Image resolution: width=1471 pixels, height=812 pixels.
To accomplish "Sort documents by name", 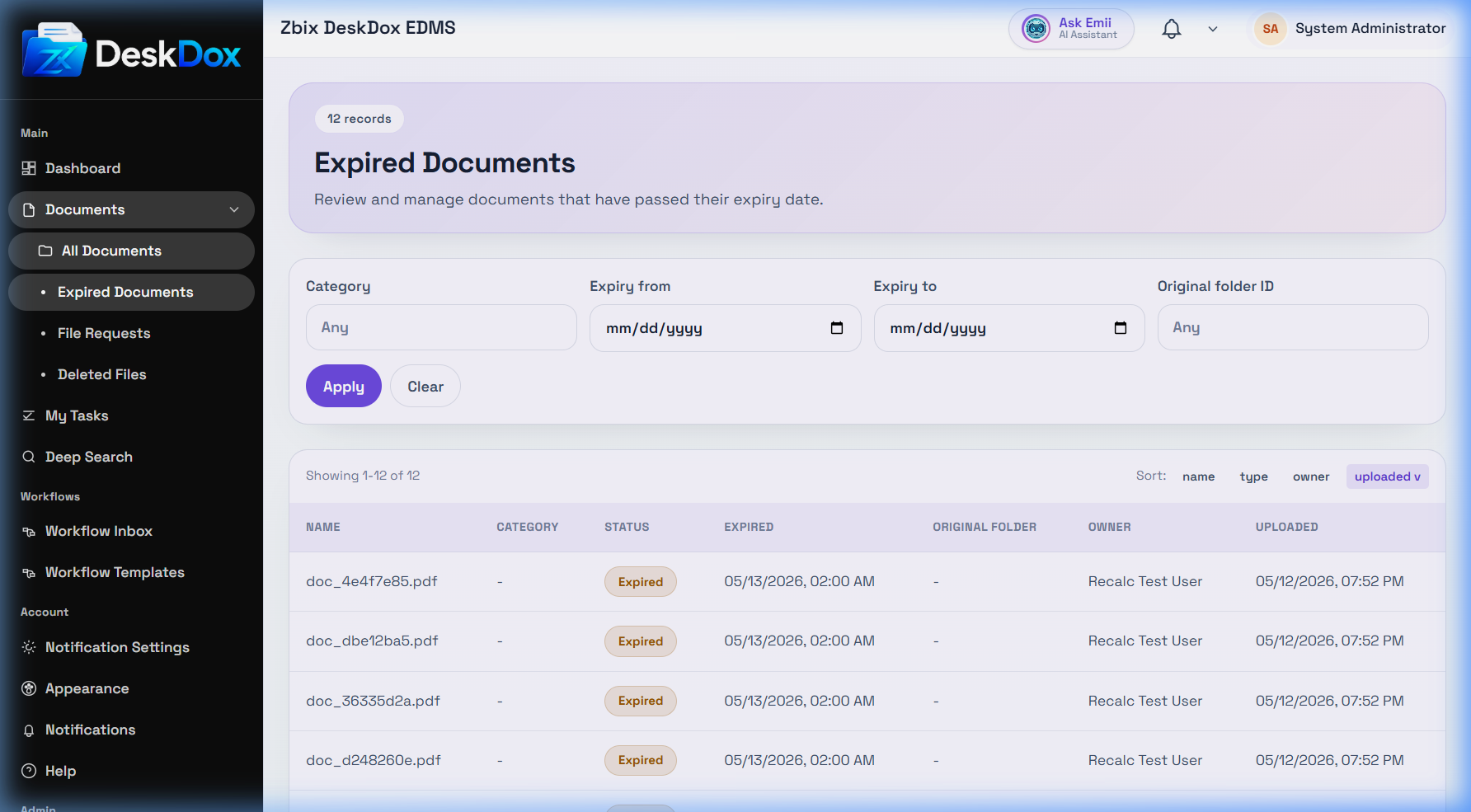I will [x=1198, y=476].
